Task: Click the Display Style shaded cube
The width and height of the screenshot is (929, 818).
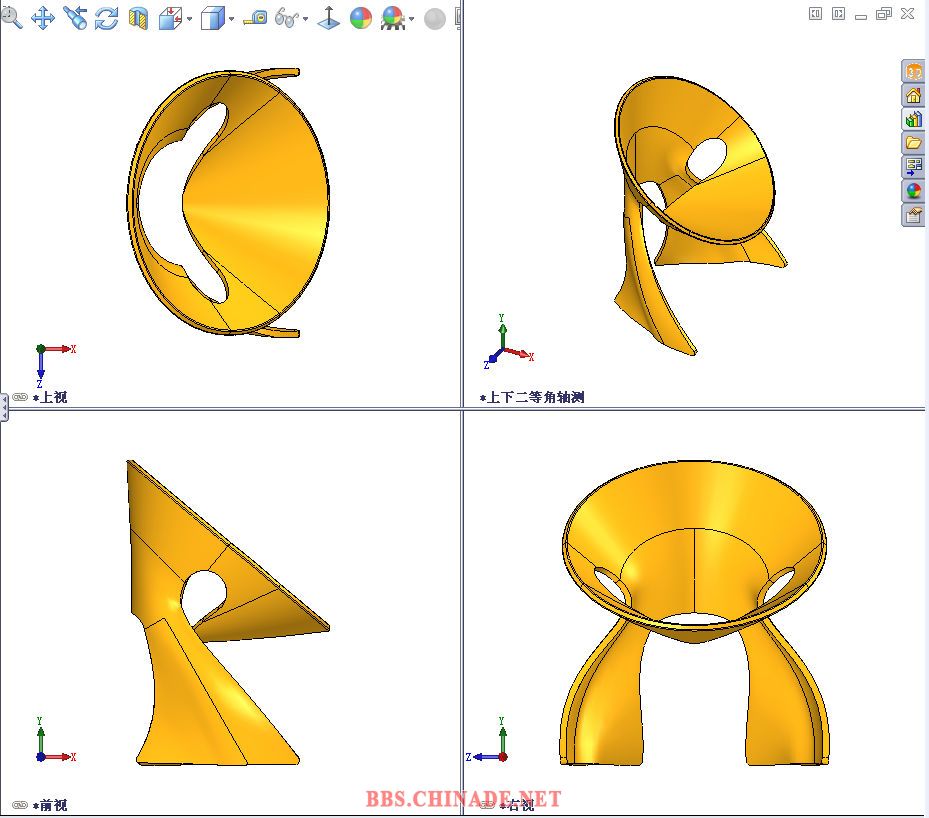Action: (213, 18)
